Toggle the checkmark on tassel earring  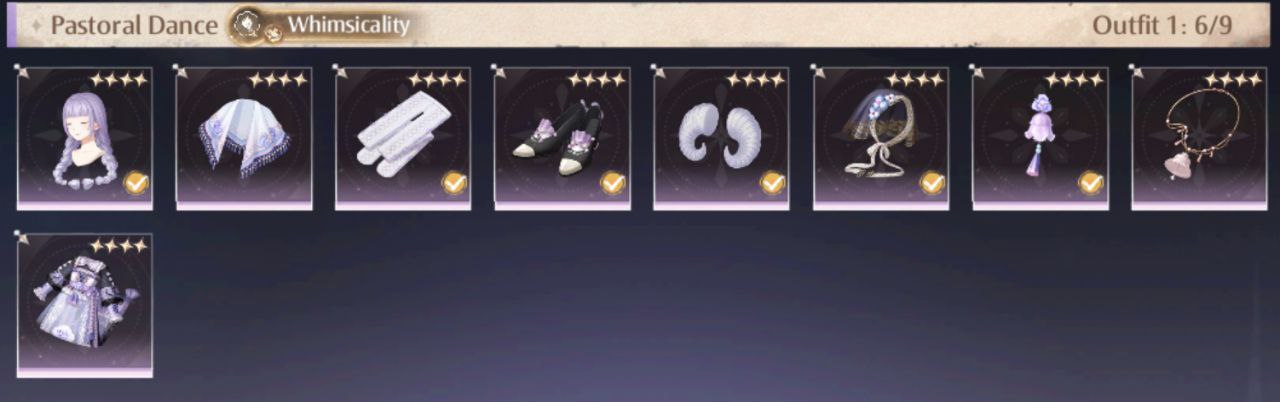[1091, 183]
